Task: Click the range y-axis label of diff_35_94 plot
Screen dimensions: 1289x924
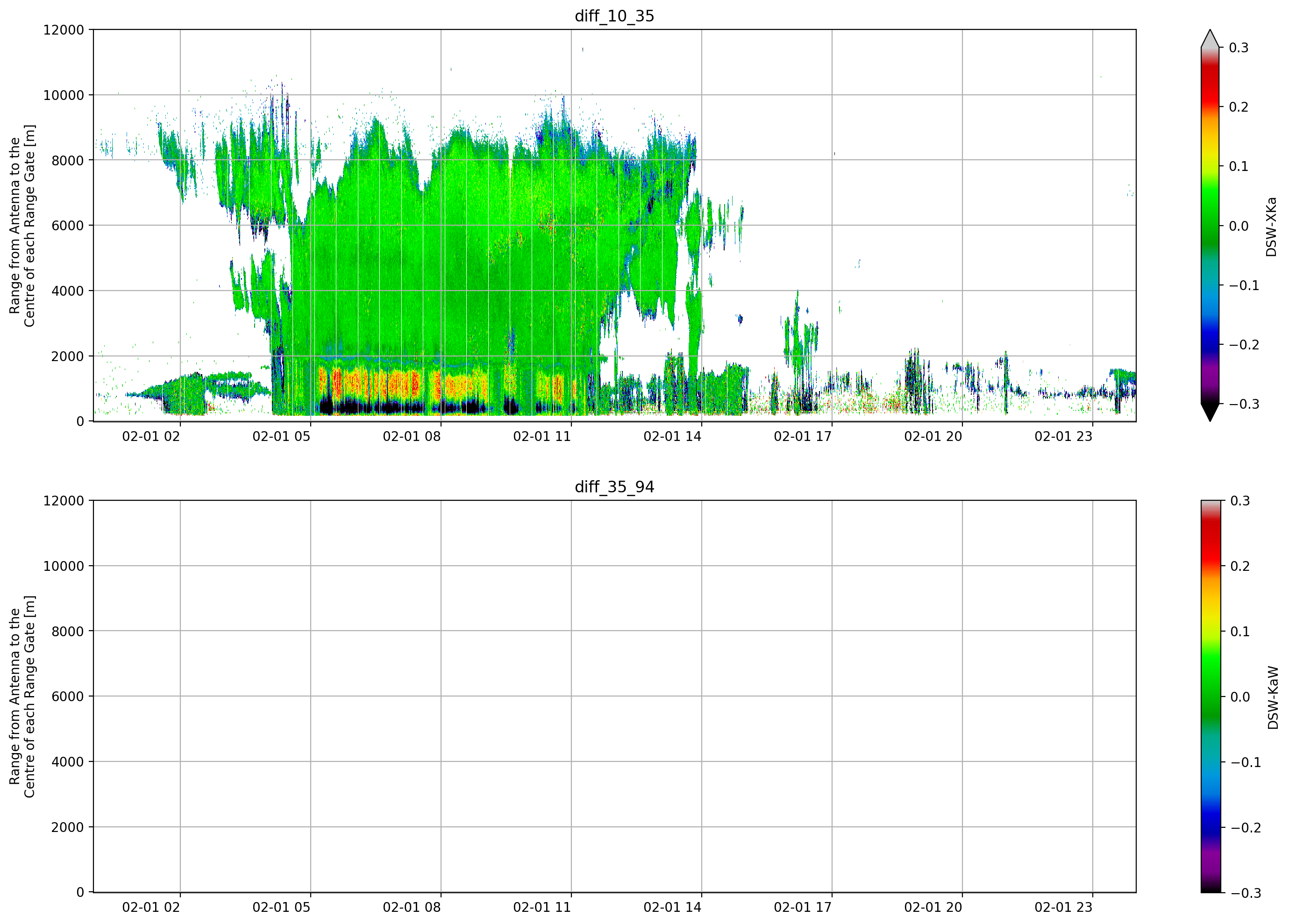Action: (22, 697)
